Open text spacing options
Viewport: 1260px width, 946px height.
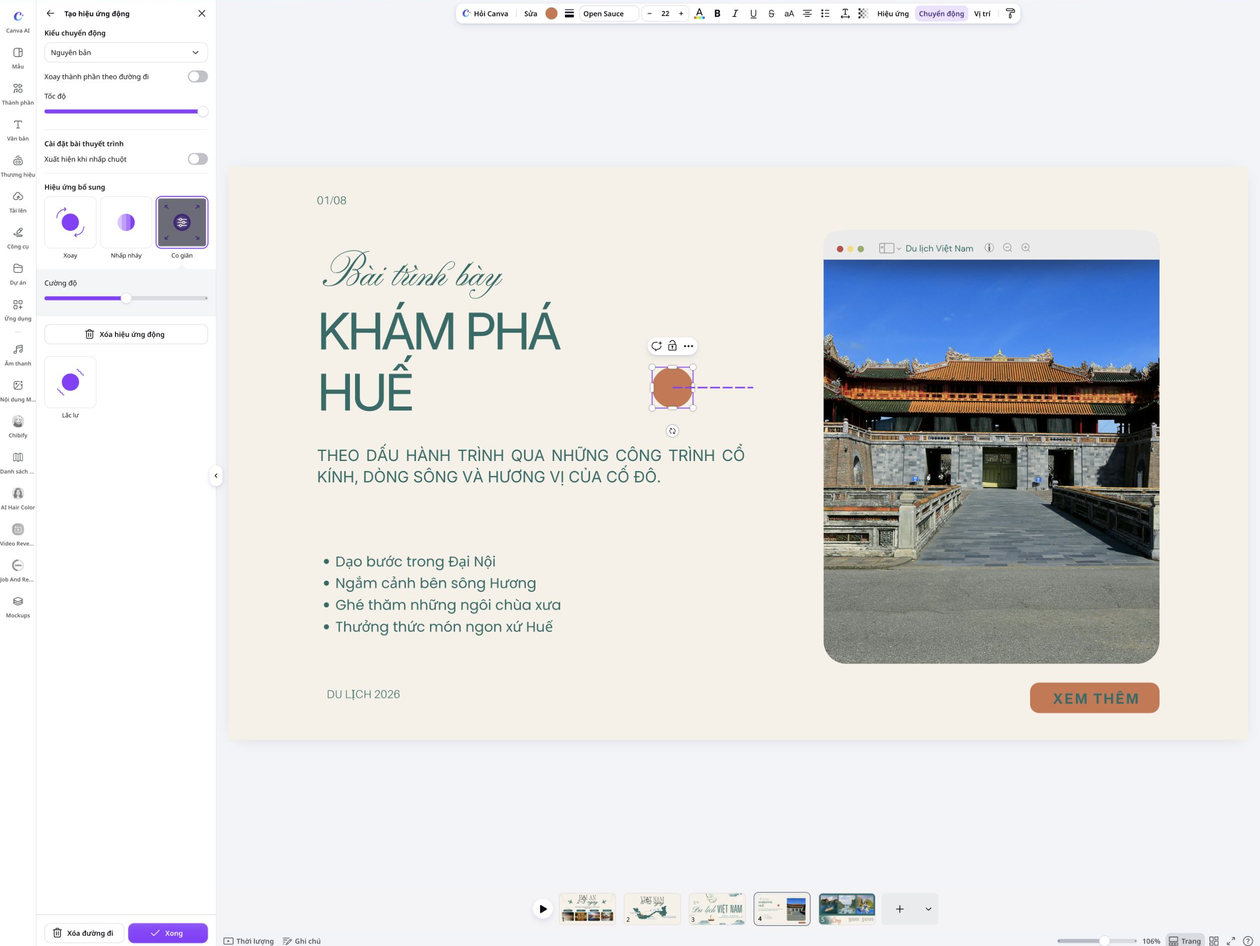[x=845, y=14]
